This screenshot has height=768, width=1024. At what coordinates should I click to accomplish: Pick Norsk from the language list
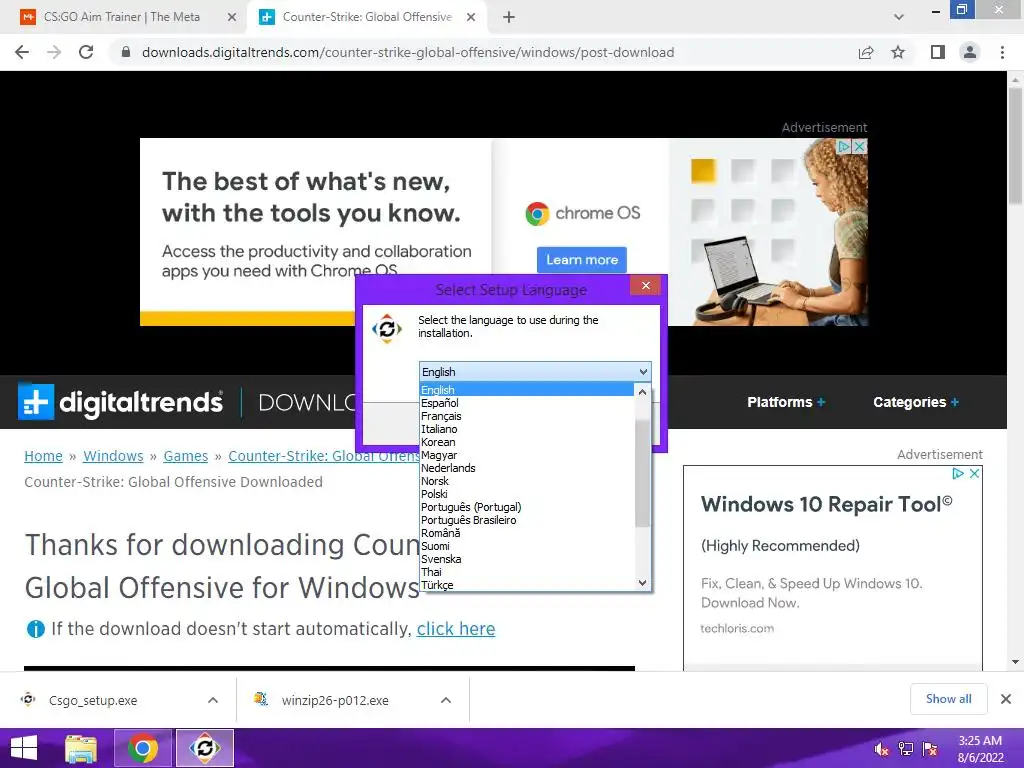pyautogui.click(x=526, y=481)
